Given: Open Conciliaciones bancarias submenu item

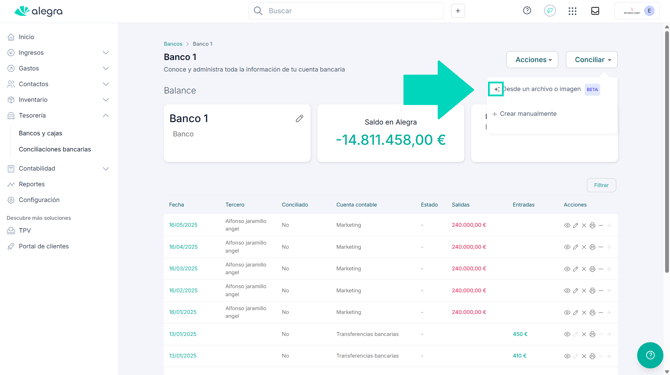Looking at the screenshot, I should 55,149.
